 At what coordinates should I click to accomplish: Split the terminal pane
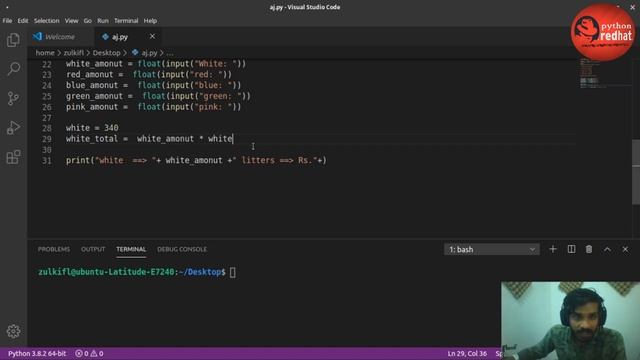pyautogui.click(x=571, y=249)
